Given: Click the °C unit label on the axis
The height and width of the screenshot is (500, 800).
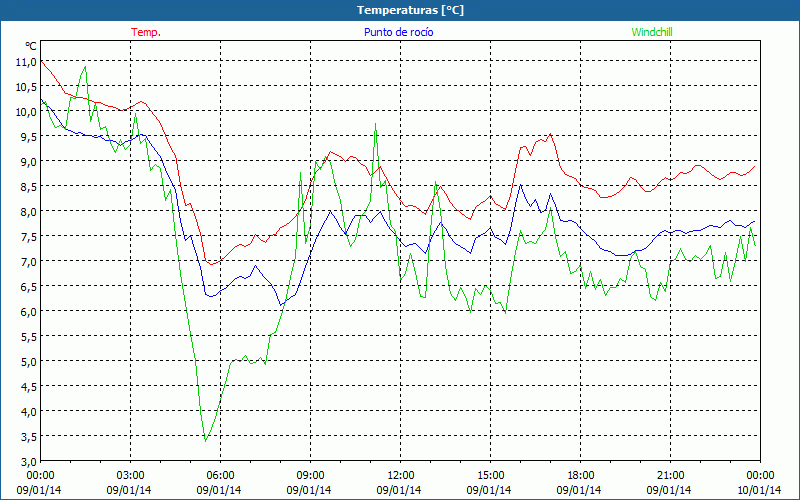Looking at the screenshot, I should [31, 46].
